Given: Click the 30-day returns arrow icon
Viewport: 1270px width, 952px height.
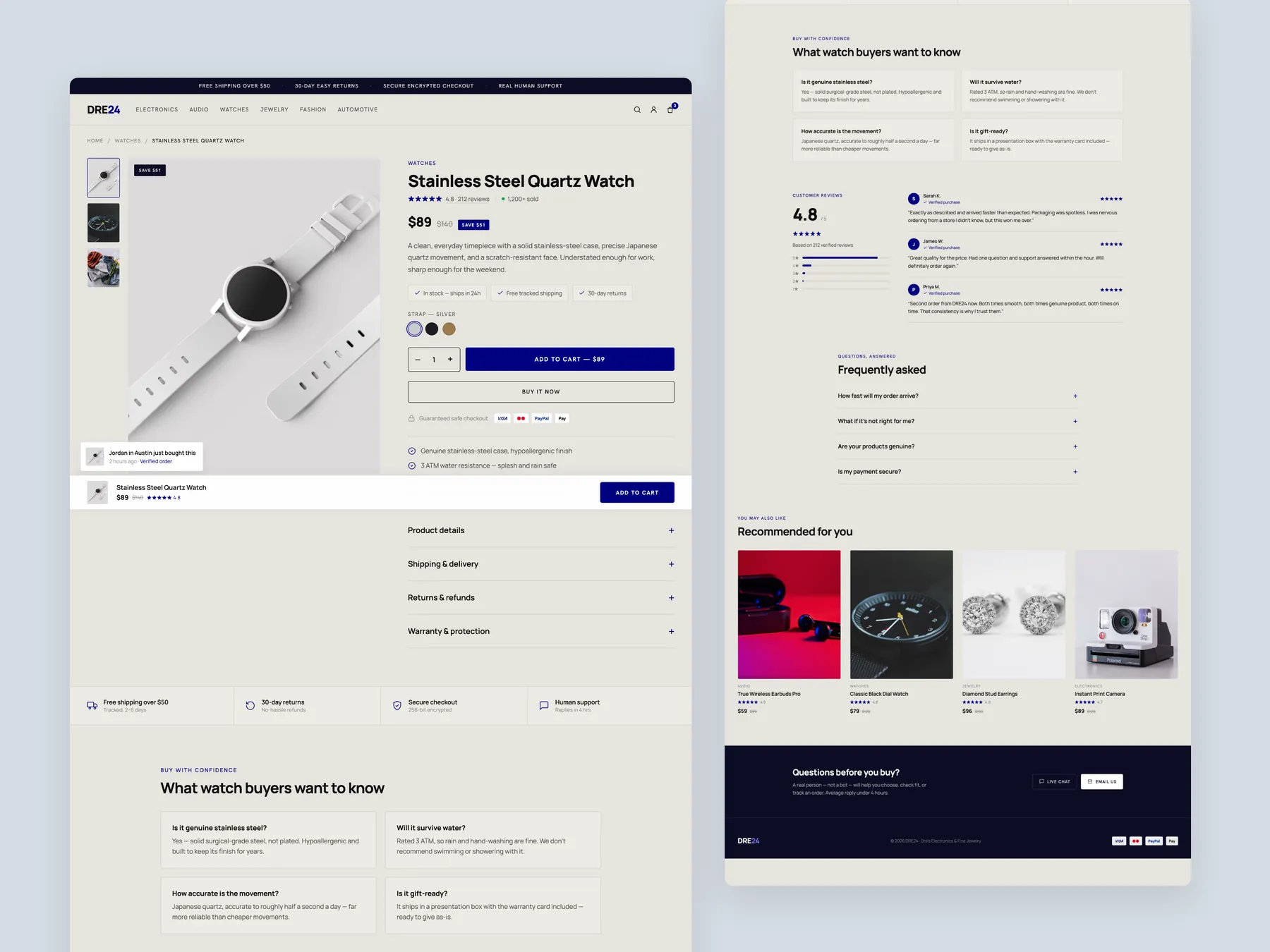Looking at the screenshot, I should click(250, 706).
